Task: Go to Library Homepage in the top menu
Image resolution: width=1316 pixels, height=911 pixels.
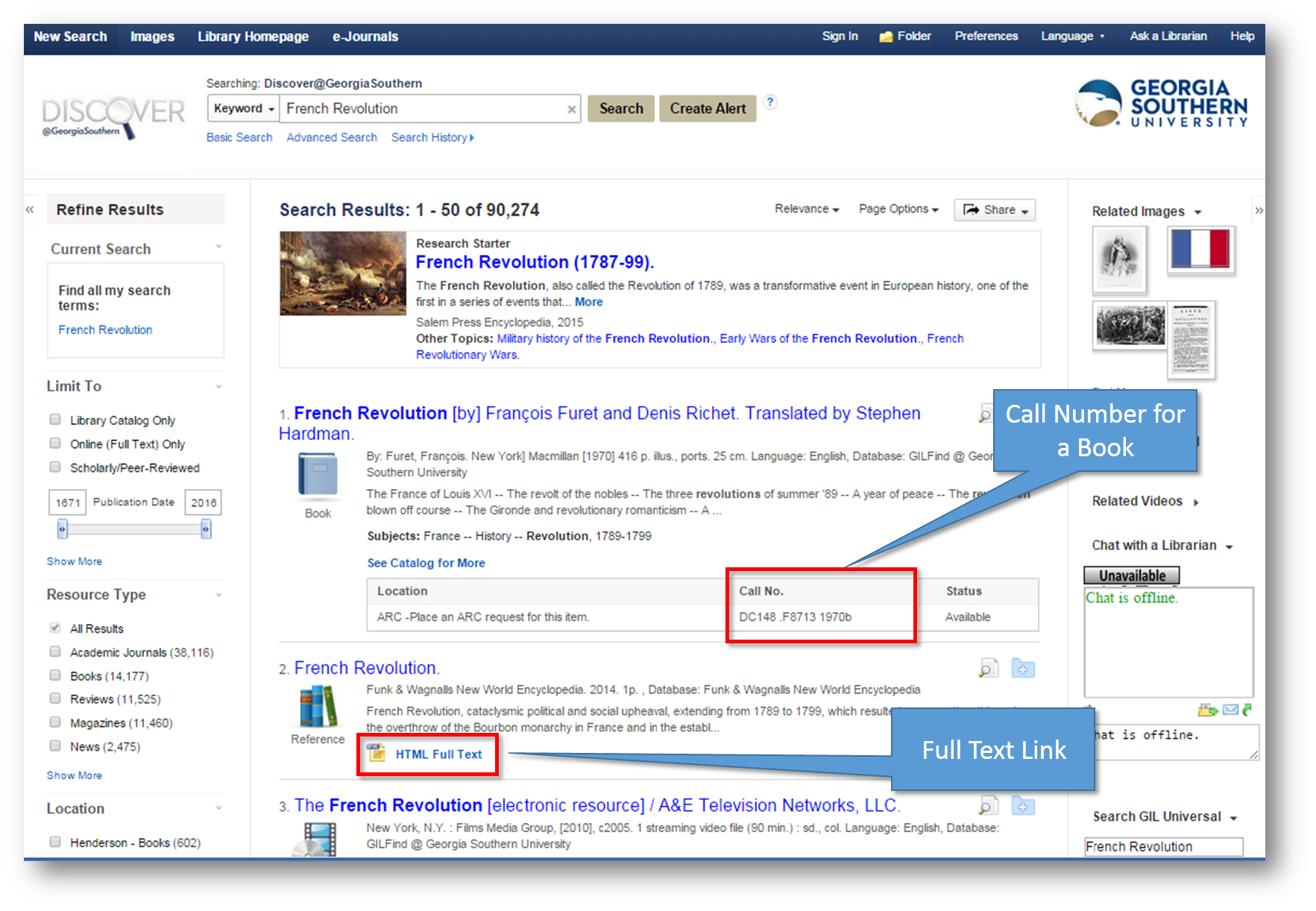Action: coord(253,37)
